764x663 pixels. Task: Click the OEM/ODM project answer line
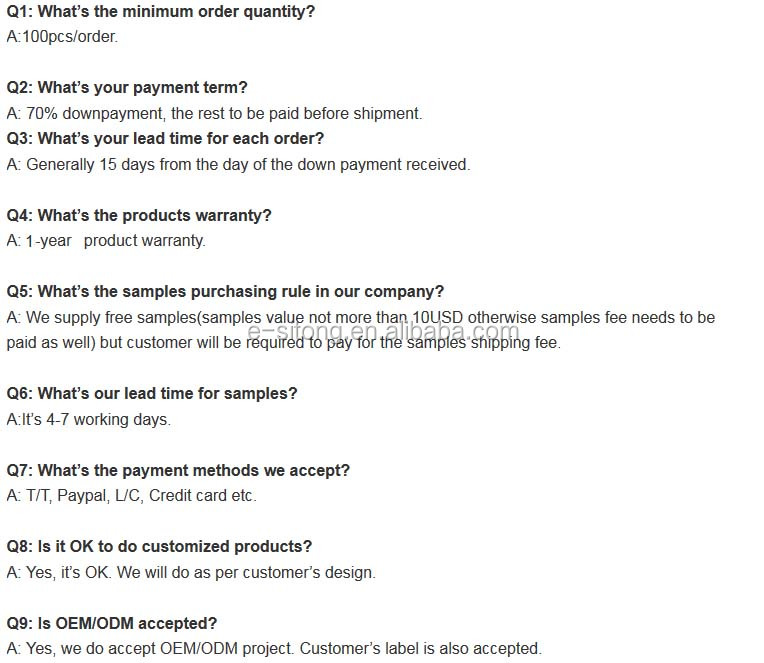click(x=274, y=649)
